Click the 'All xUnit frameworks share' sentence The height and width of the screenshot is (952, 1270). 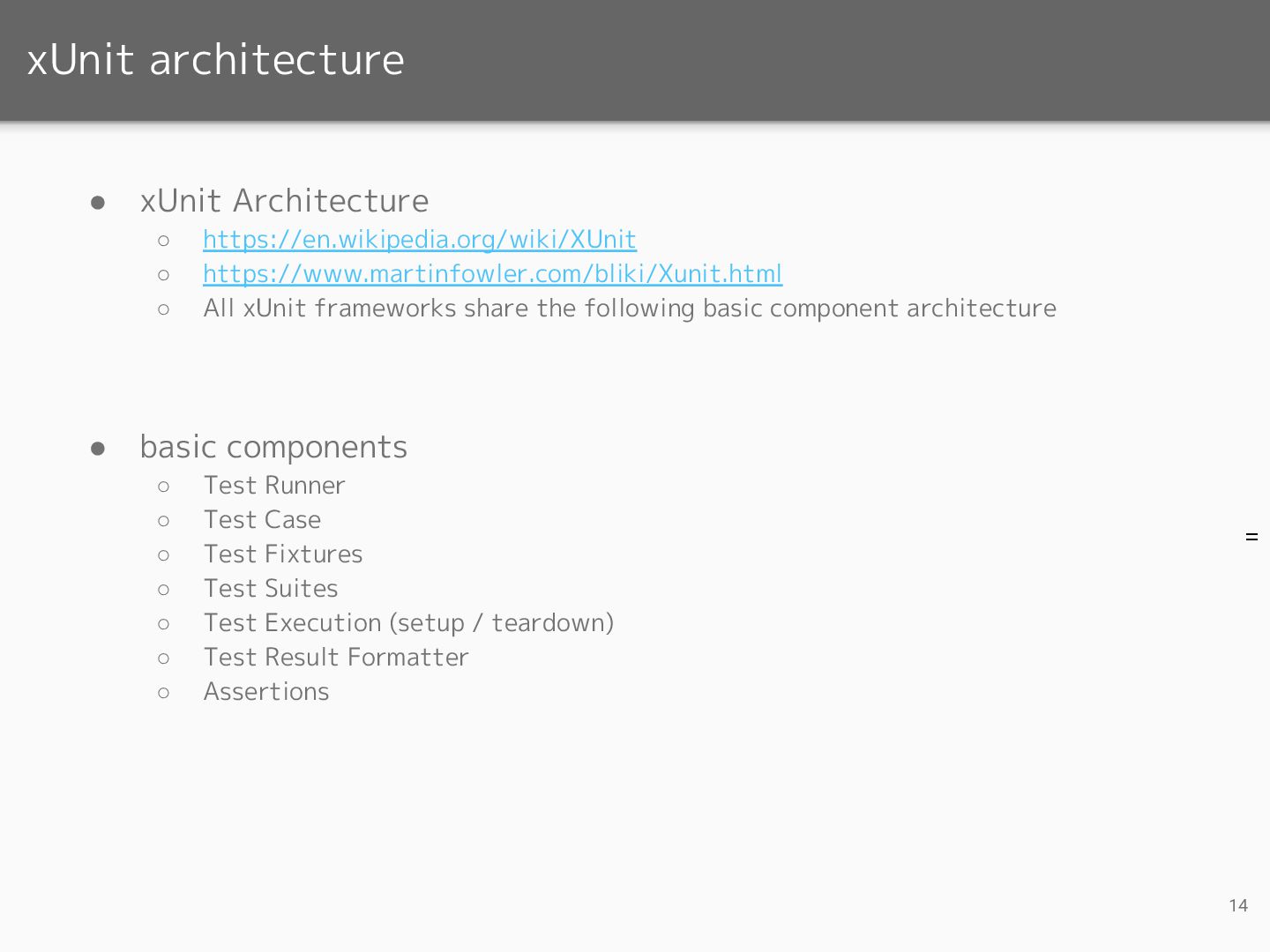(630, 309)
